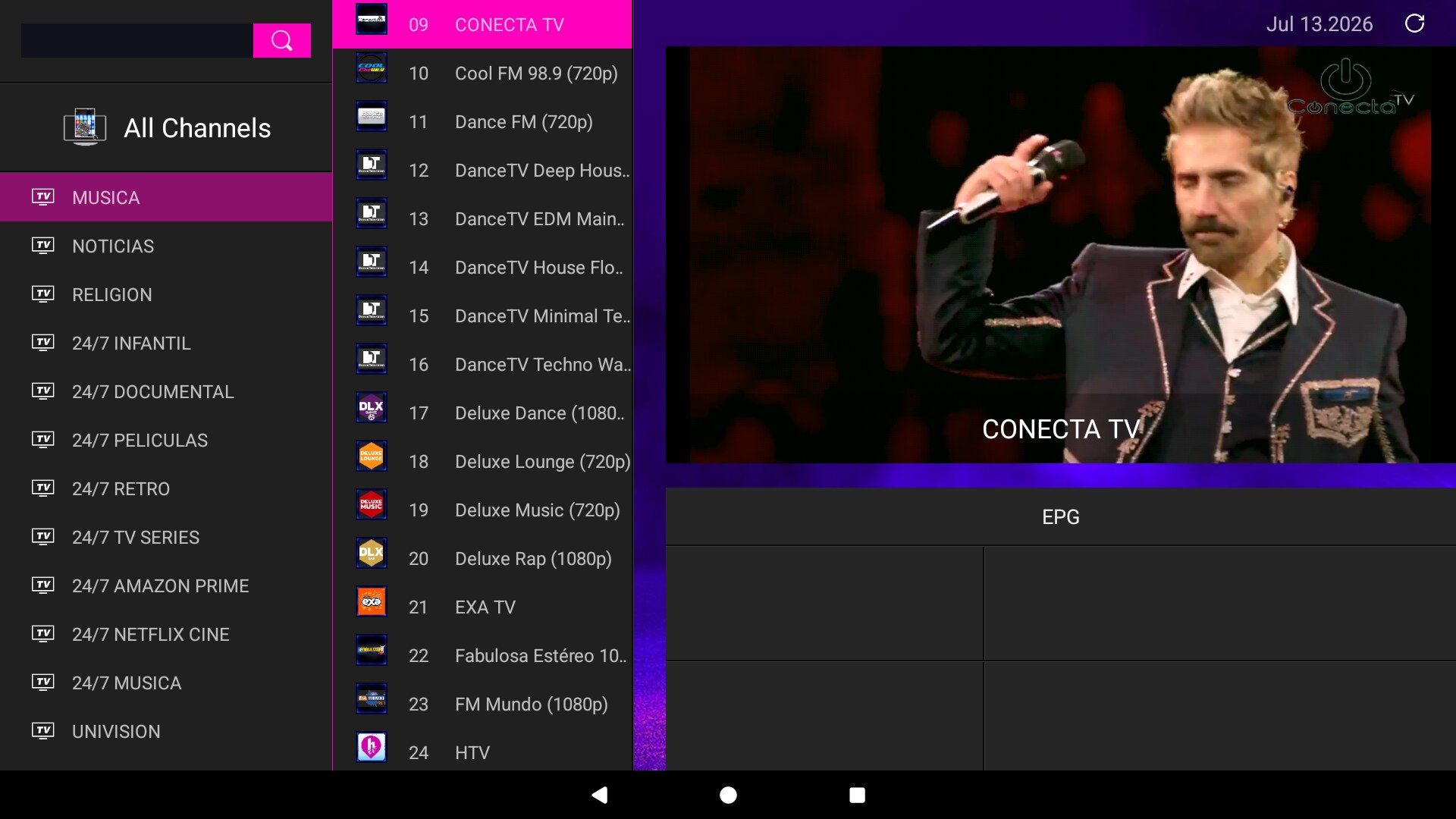
Task: Tap the Android recent apps button
Action: [857, 795]
